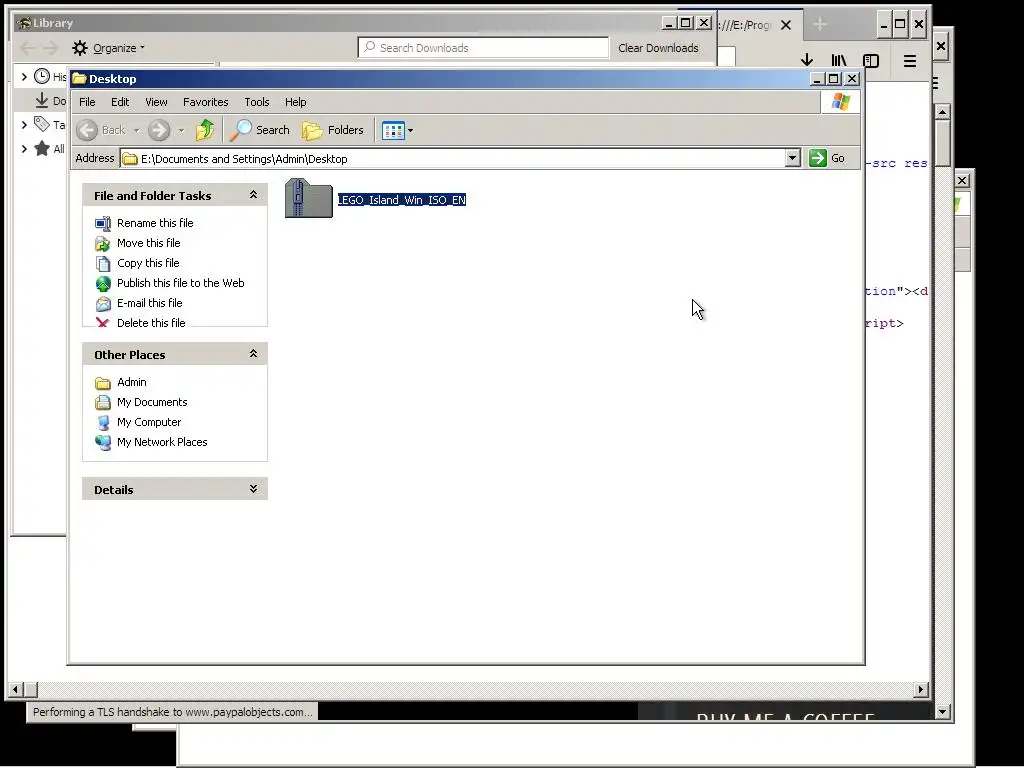The width and height of the screenshot is (1024, 768).
Task: Expand the Details panel
Action: 253,489
